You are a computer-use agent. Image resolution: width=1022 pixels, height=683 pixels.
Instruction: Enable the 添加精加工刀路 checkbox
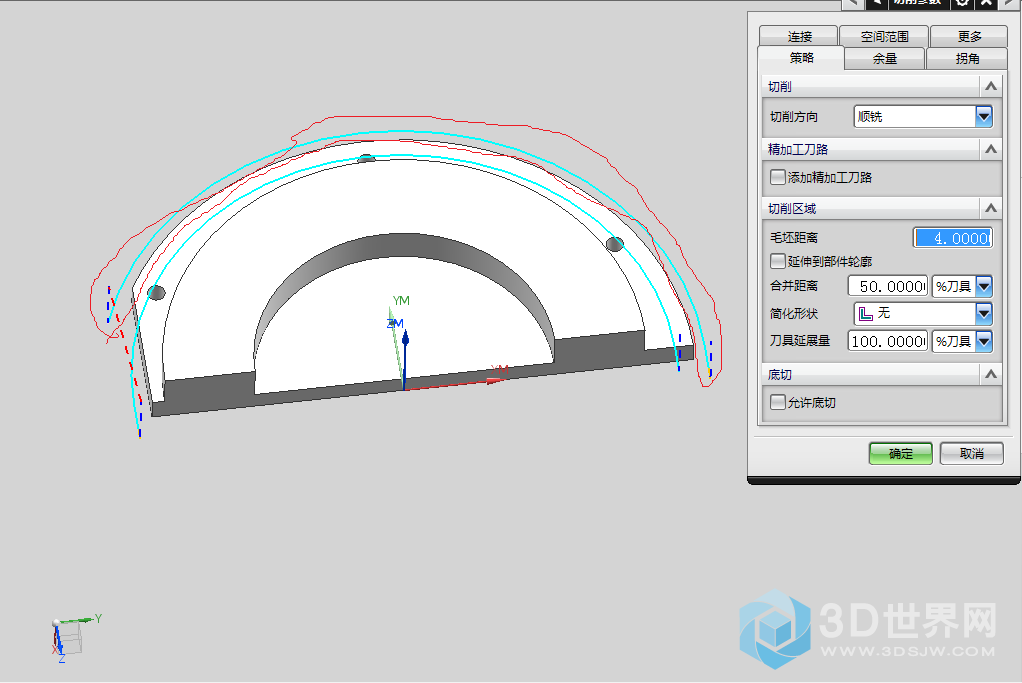[x=778, y=177]
